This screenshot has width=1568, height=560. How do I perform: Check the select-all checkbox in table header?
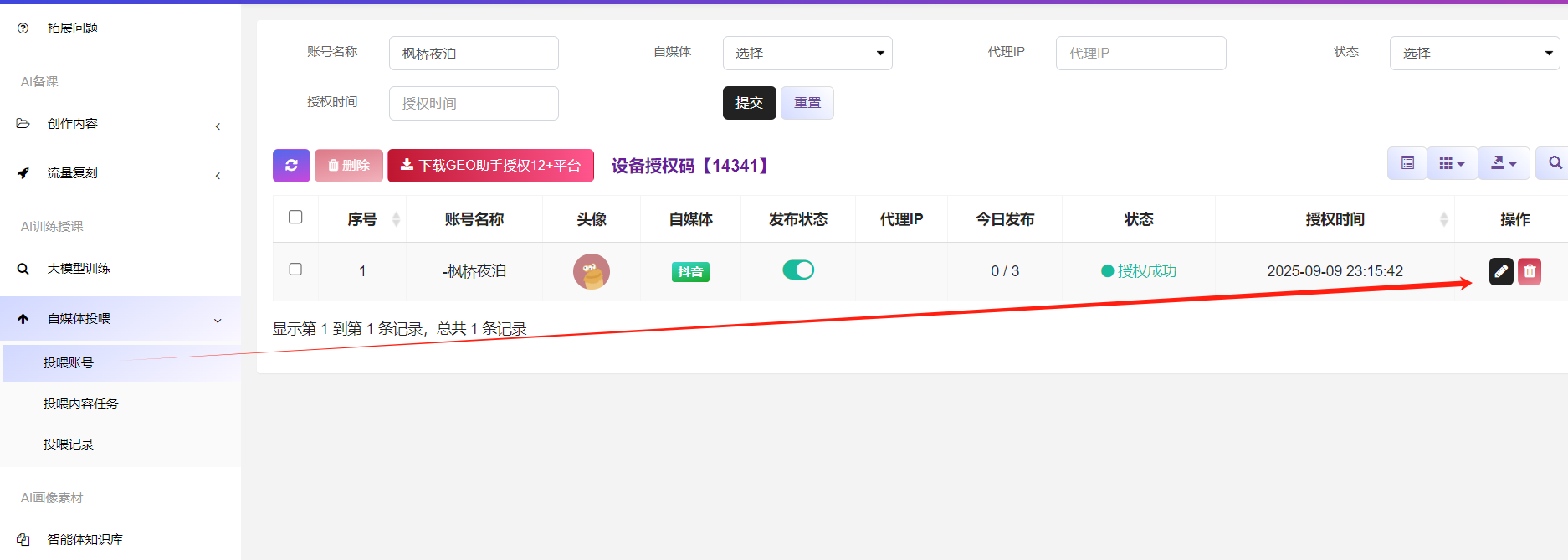tap(295, 218)
